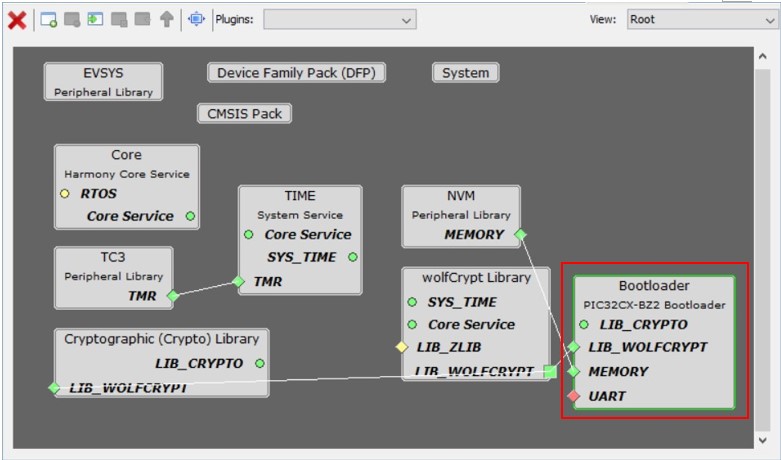
Task: Select the CMSIS Pack component
Action: 245,114
